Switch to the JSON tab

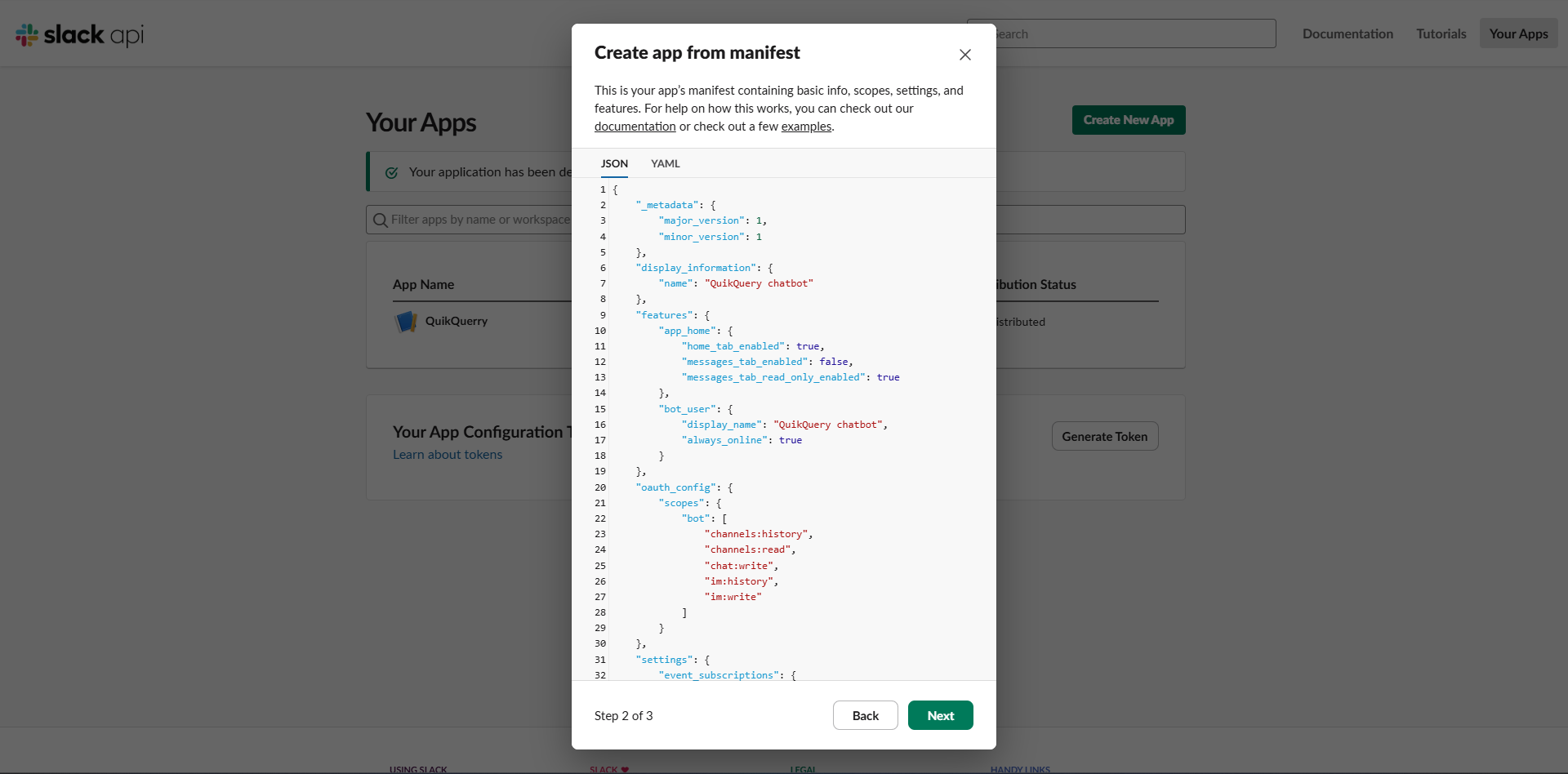pos(614,163)
